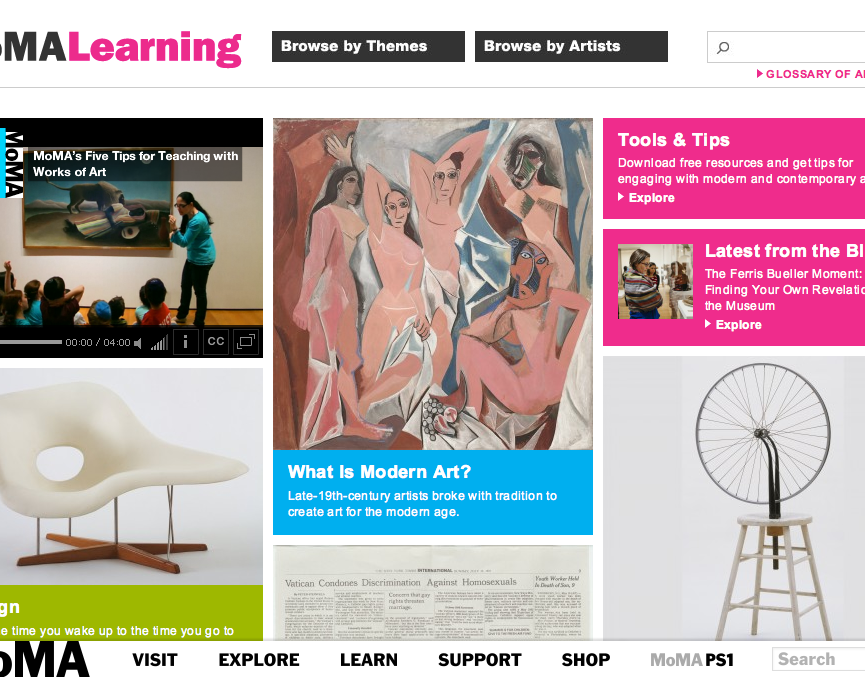Click Explore under Tools & Tips
Viewport: 865px width, 677px height.
[646, 198]
